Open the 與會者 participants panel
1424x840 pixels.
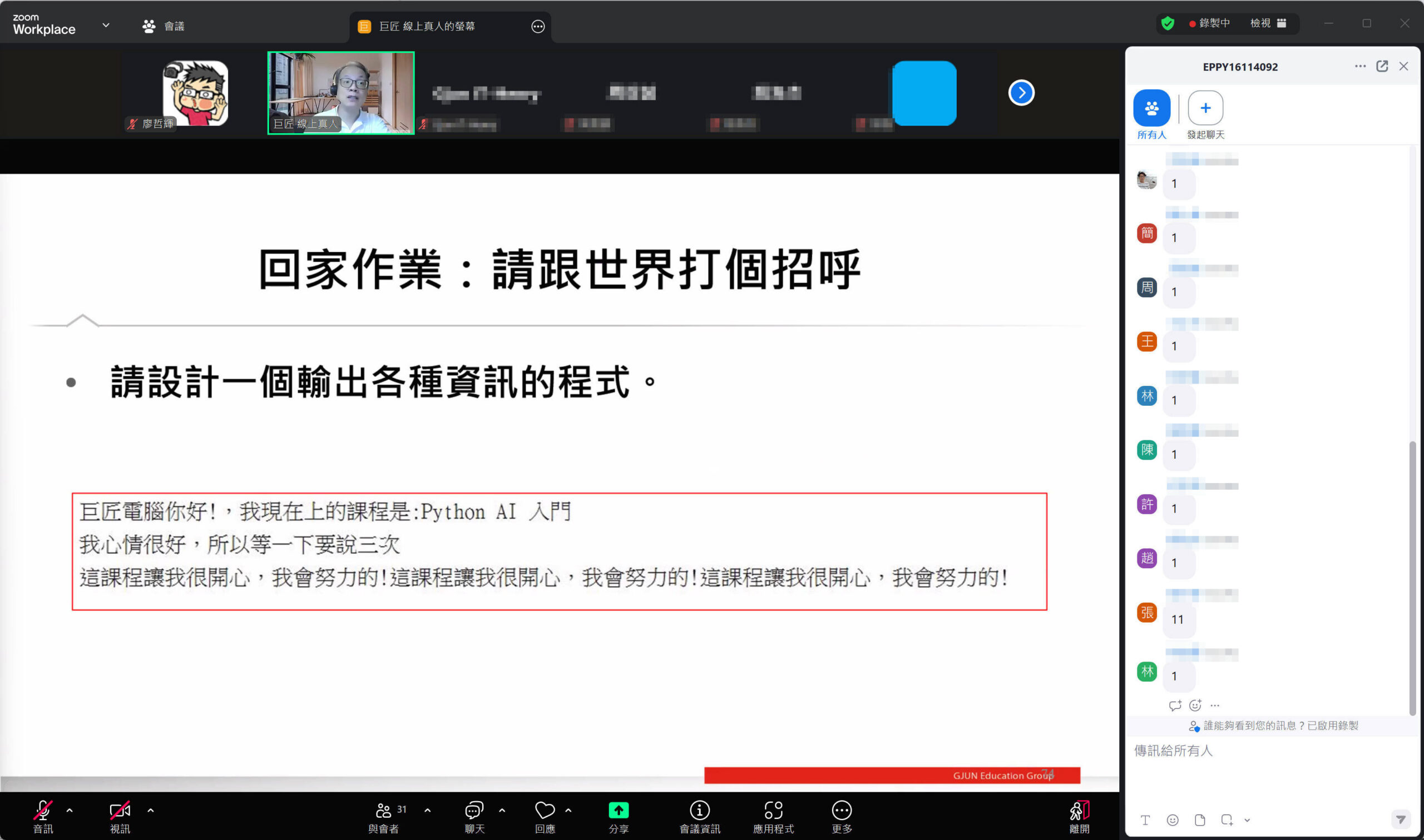384,815
